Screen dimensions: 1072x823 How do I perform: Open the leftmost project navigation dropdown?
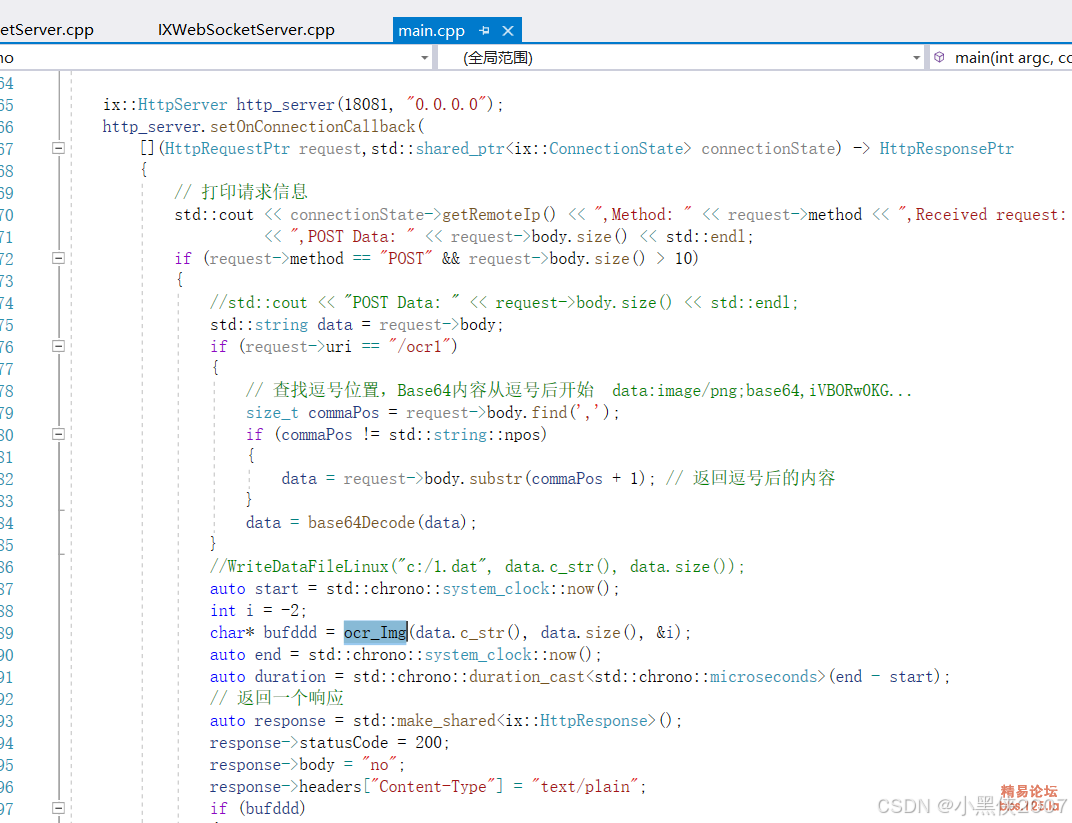coord(424,58)
